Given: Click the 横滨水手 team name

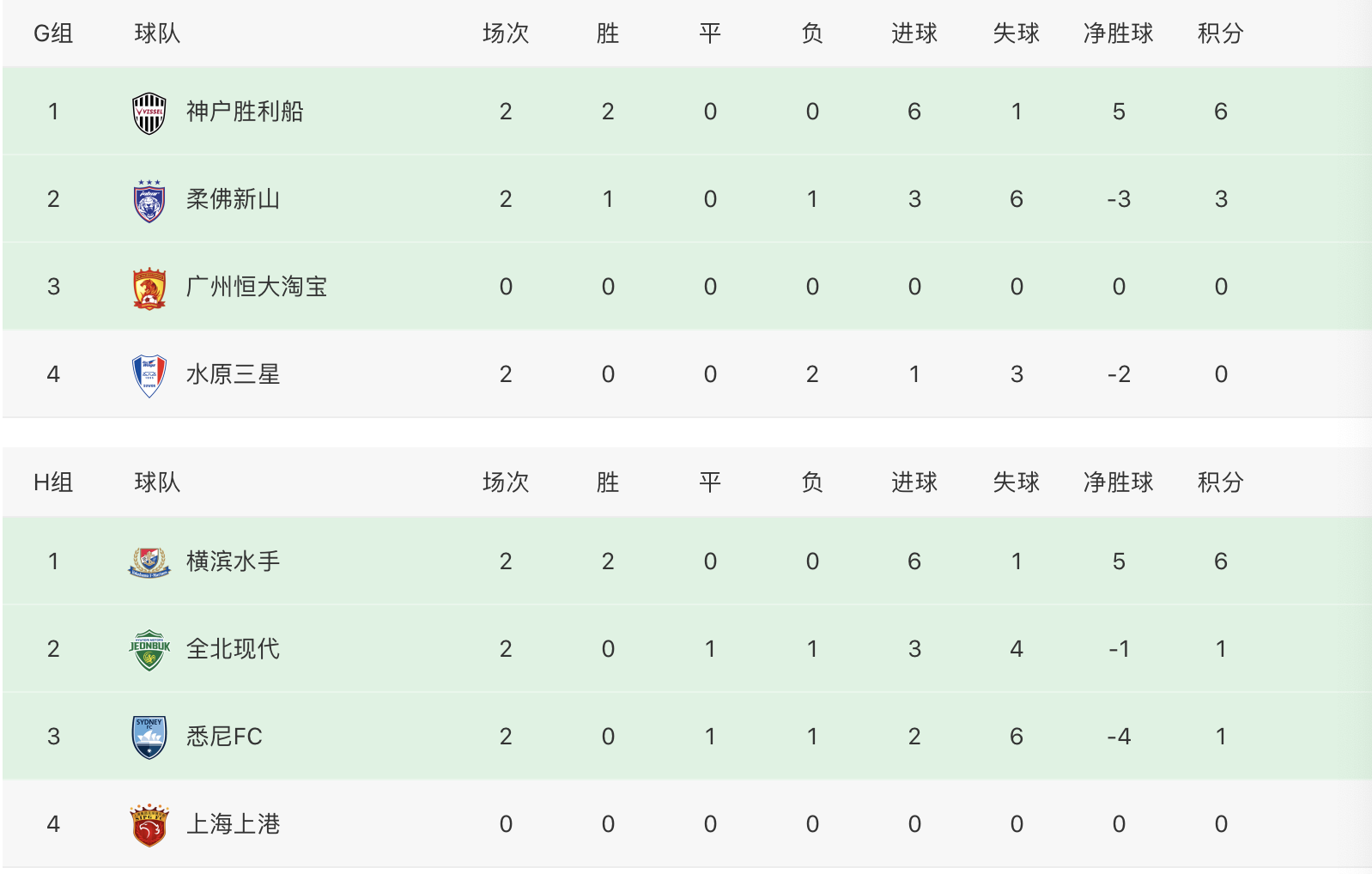Looking at the screenshot, I should (233, 561).
